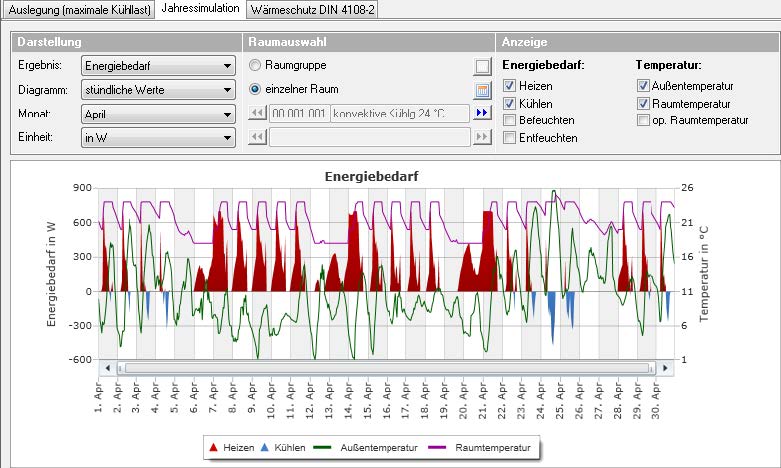Go to next room with blue forward arrows
Viewport: 781px width, 468px height.
point(482,113)
